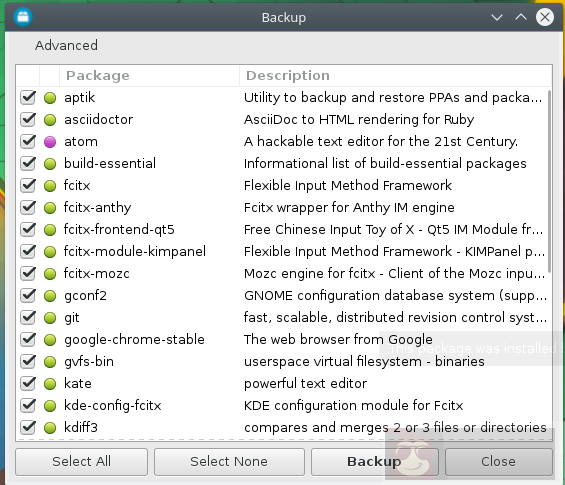Minimize window with down chevron
The height and width of the screenshot is (485, 565).
[497, 17]
